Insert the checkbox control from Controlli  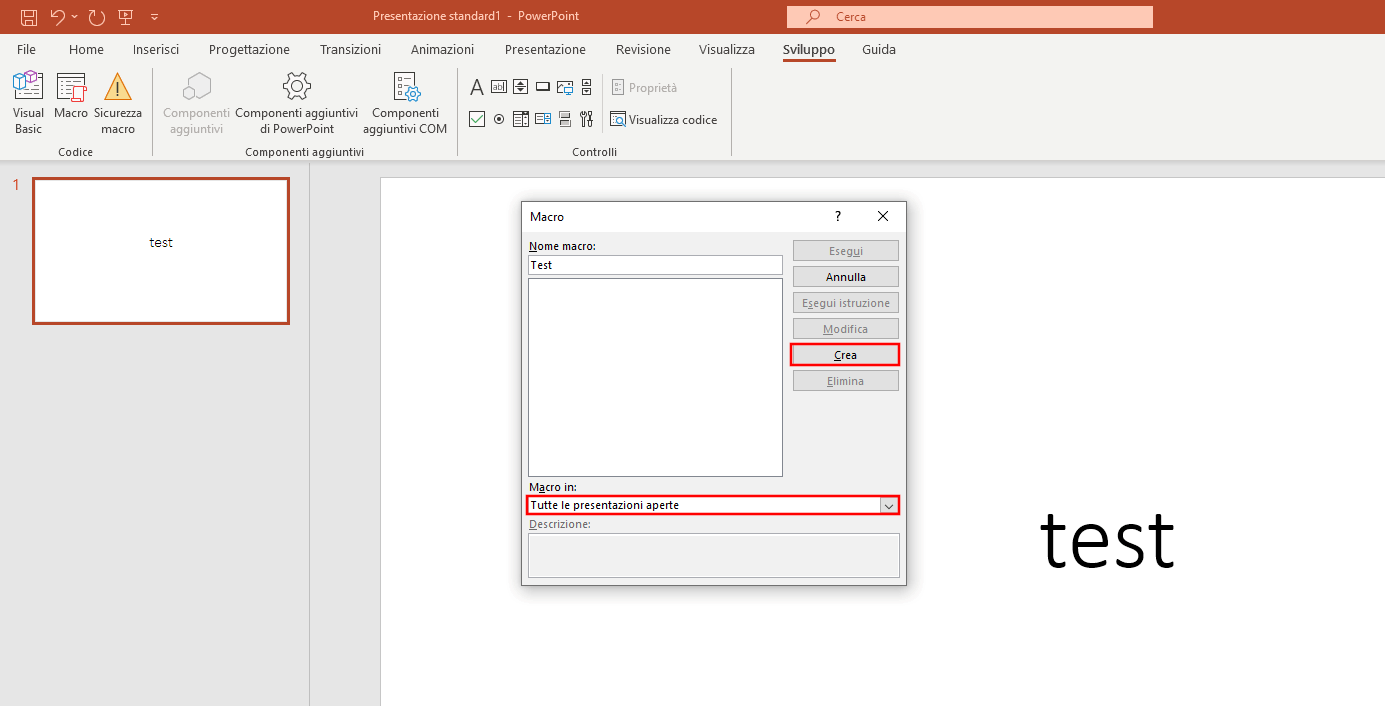[477, 120]
